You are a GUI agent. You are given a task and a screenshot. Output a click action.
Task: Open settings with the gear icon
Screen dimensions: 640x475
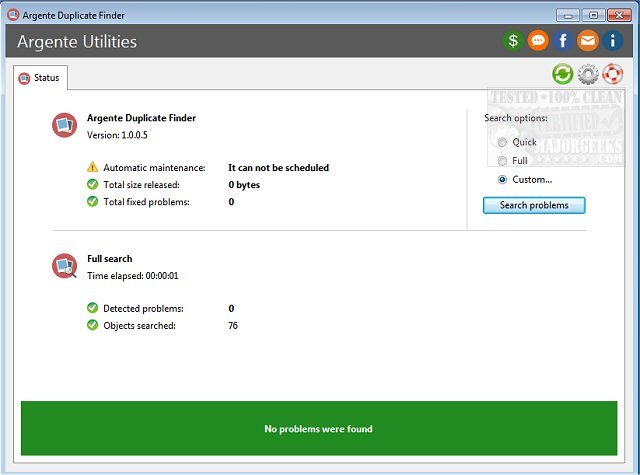(588, 75)
